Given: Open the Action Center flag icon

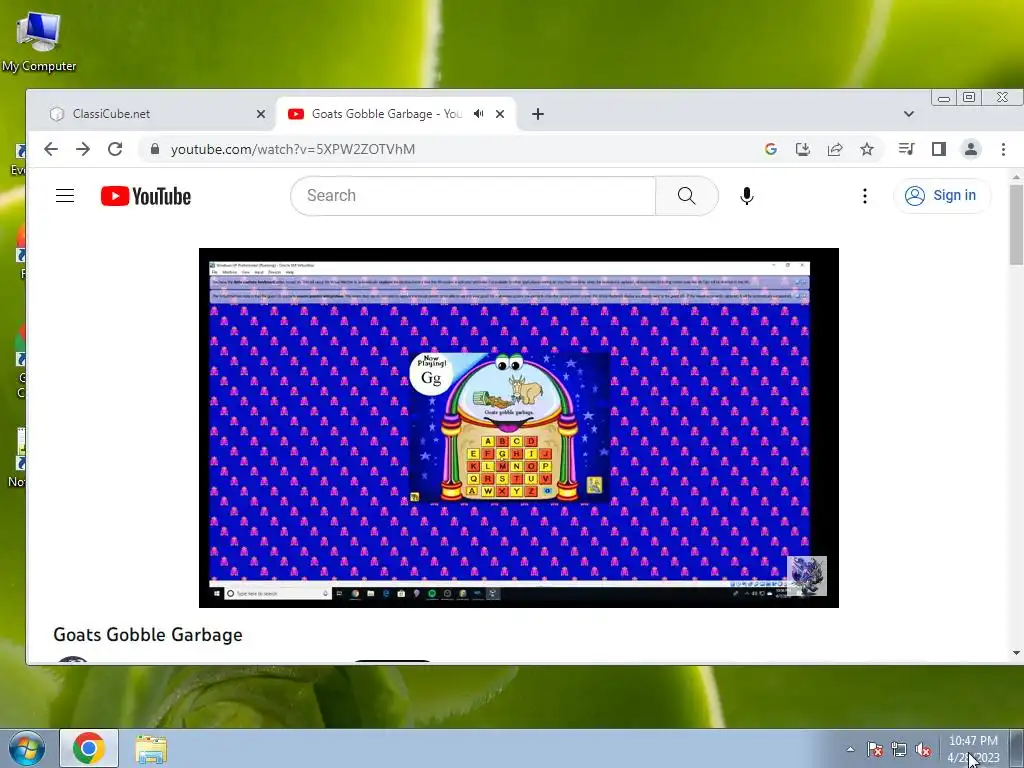Looking at the screenshot, I should [875, 749].
